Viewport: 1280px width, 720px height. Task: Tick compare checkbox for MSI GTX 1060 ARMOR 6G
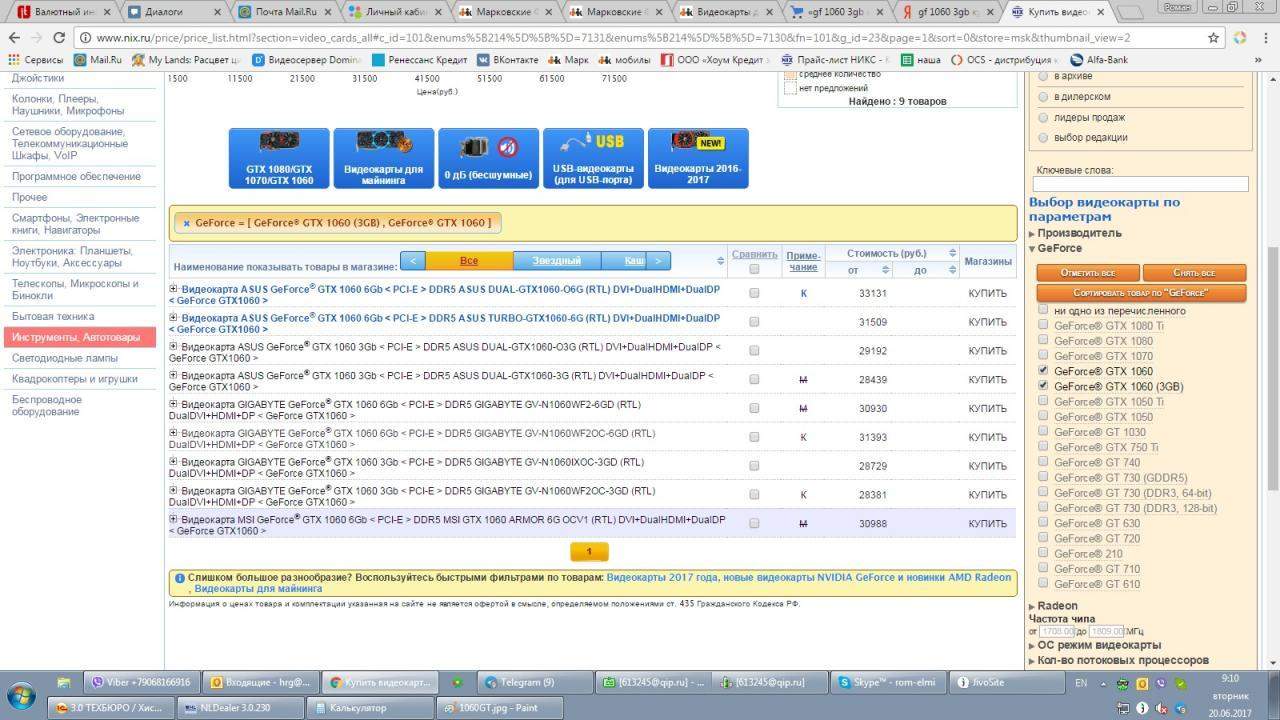[x=754, y=523]
